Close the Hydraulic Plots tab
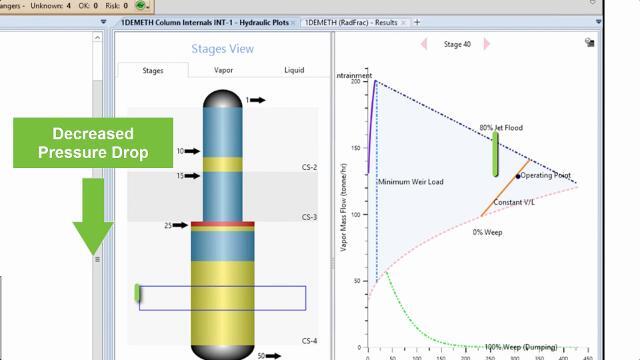 point(293,23)
